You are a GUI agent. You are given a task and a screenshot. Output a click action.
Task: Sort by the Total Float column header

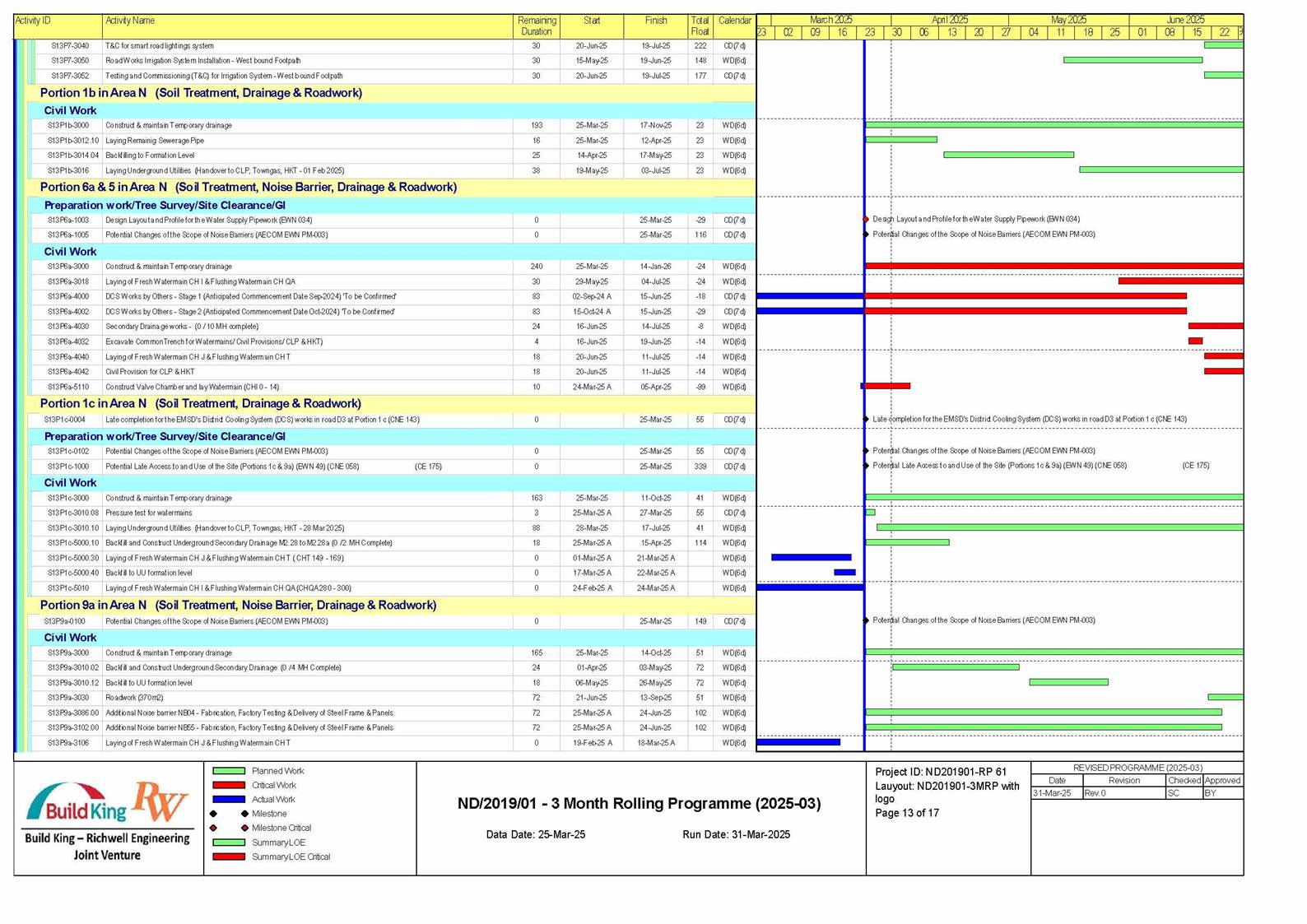tap(700, 26)
